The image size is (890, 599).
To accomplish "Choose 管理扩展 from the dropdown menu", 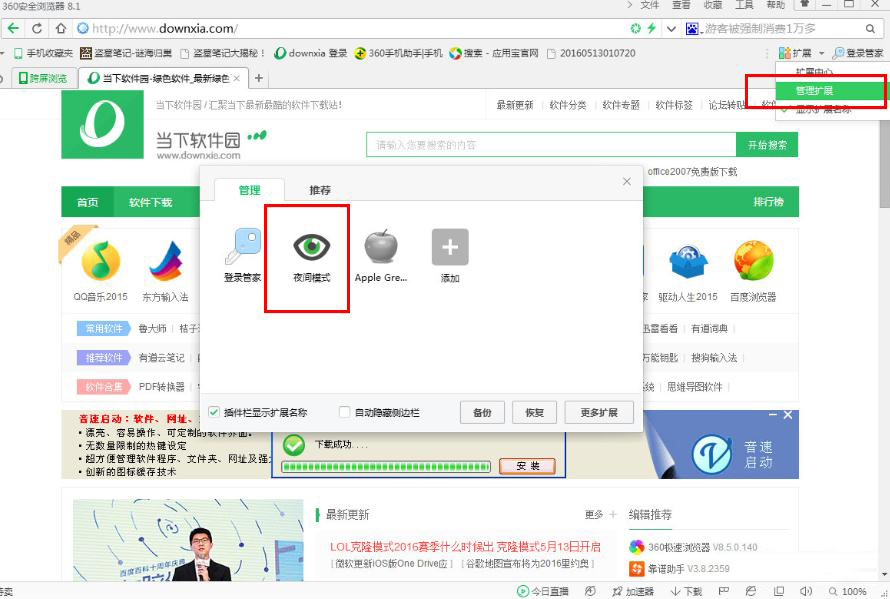I will (x=815, y=91).
